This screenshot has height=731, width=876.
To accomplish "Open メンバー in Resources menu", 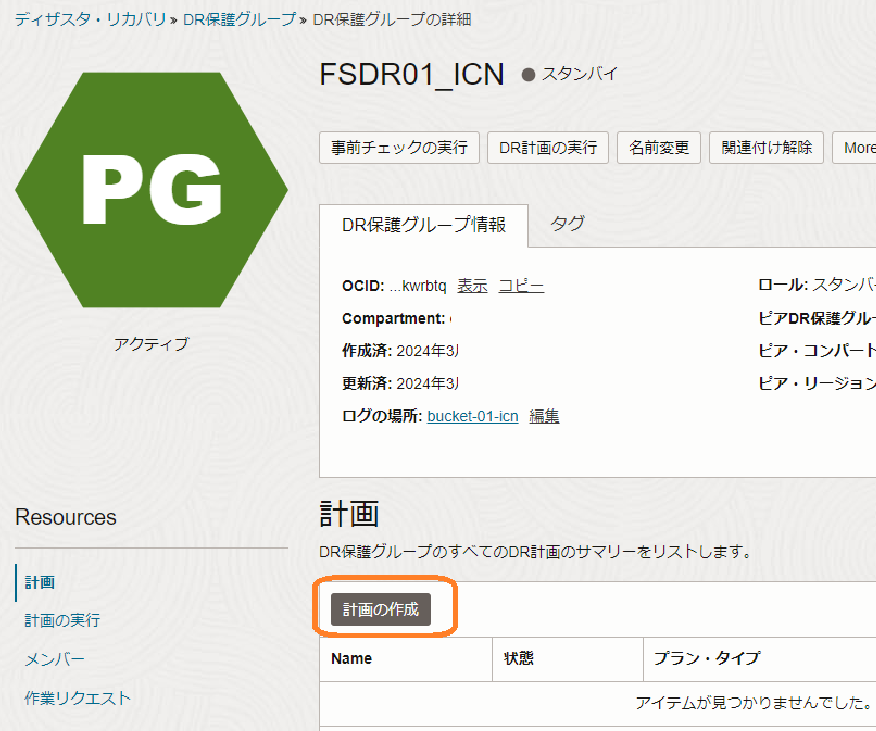I will pos(55,659).
